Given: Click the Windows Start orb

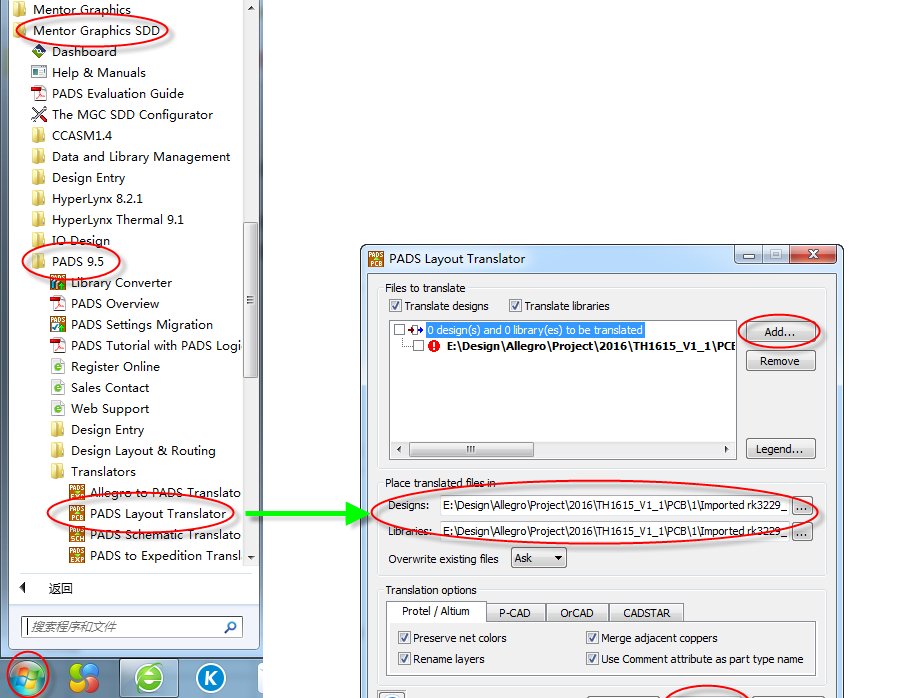Looking at the screenshot, I should [x=28, y=677].
